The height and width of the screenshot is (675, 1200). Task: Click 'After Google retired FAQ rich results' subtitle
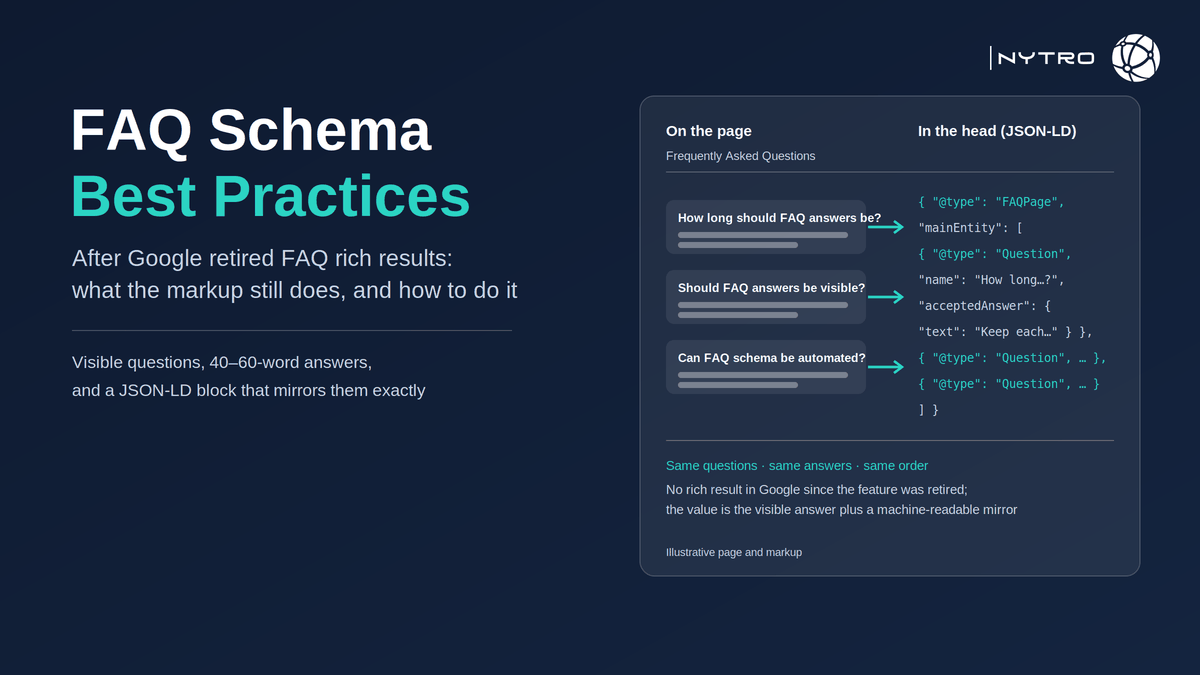click(x=263, y=258)
